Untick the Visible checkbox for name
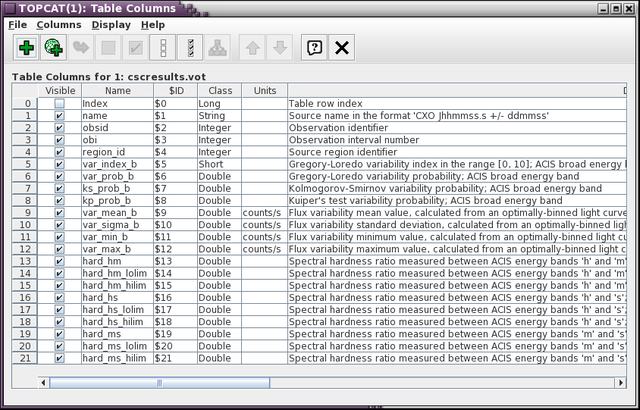The image size is (640, 410). pos(60,116)
